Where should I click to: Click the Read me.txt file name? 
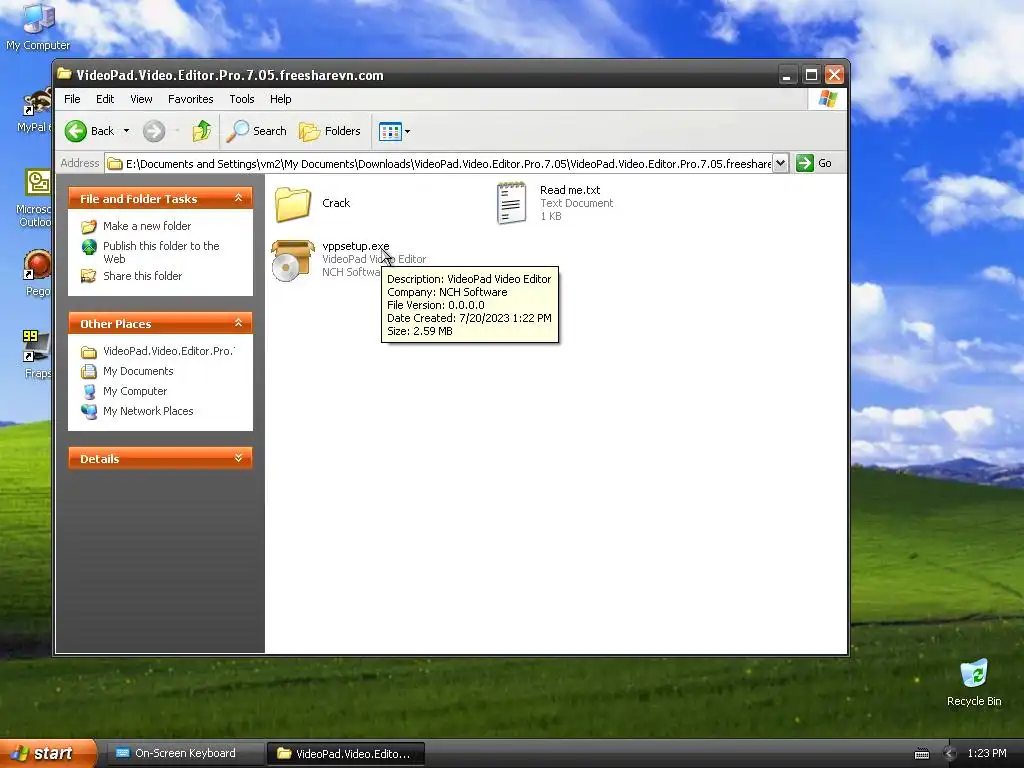pyautogui.click(x=569, y=190)
